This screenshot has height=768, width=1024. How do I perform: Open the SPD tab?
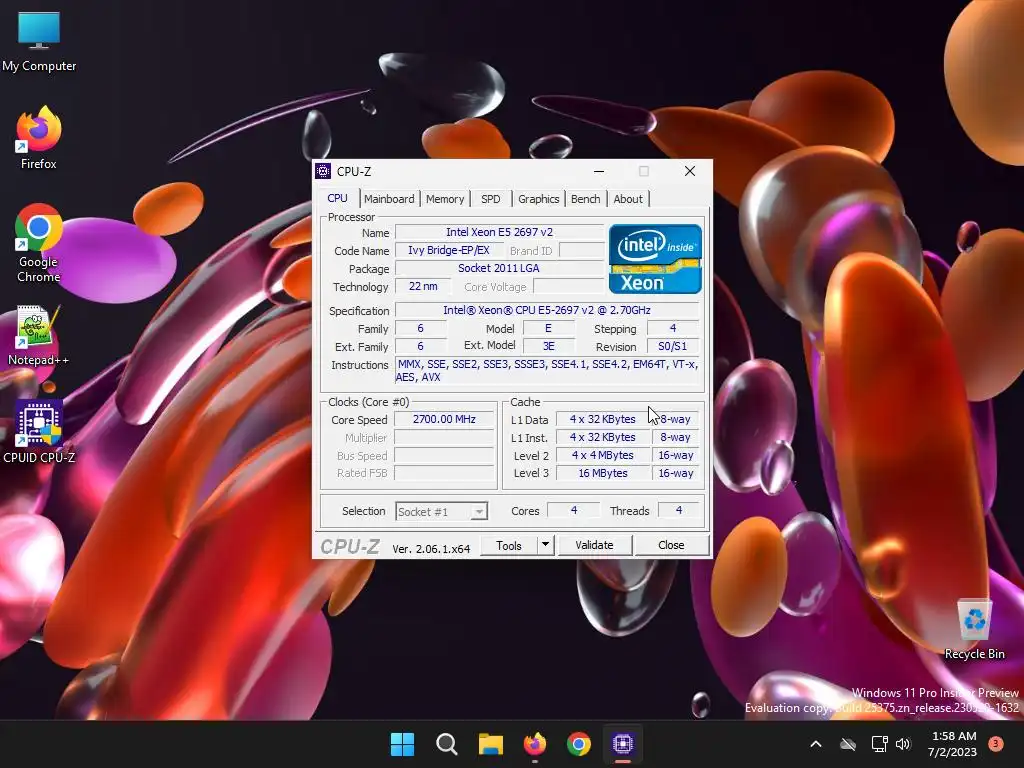tap(490, 199)
